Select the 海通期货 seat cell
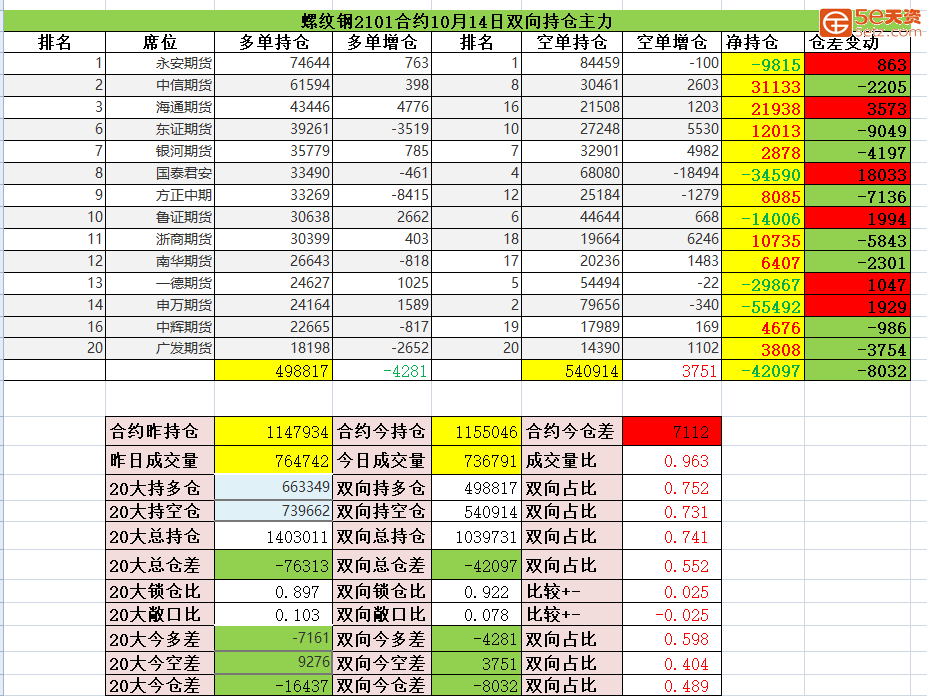The height and width of the screenshot is (696, 927). (160, 108)
